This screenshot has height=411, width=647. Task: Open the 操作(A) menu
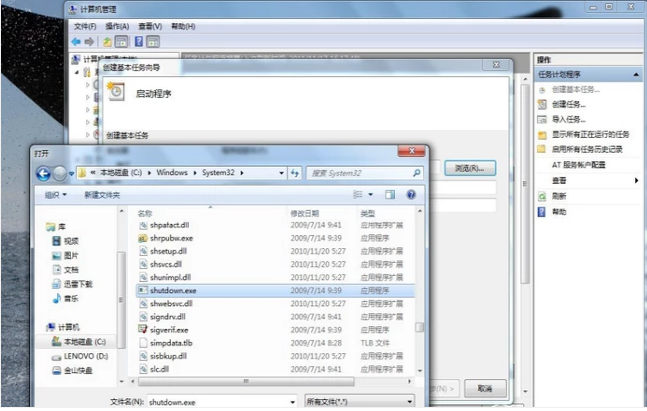pos(116,25)
